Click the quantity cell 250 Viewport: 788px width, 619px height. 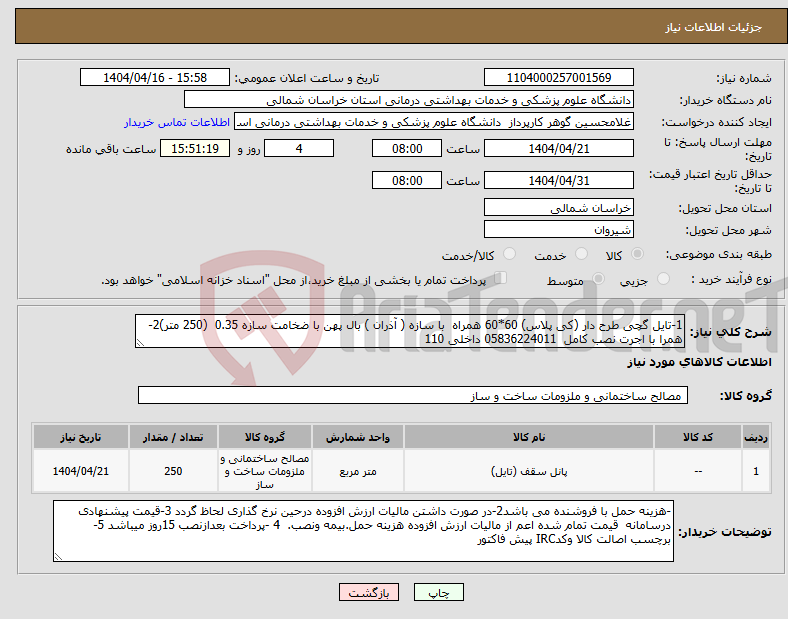coord(173,471)
